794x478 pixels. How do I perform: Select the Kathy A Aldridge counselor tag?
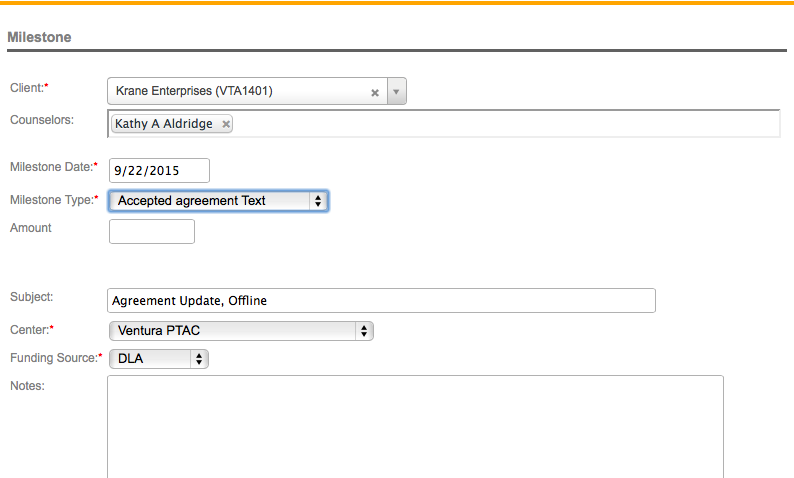(x=164, y=124)
